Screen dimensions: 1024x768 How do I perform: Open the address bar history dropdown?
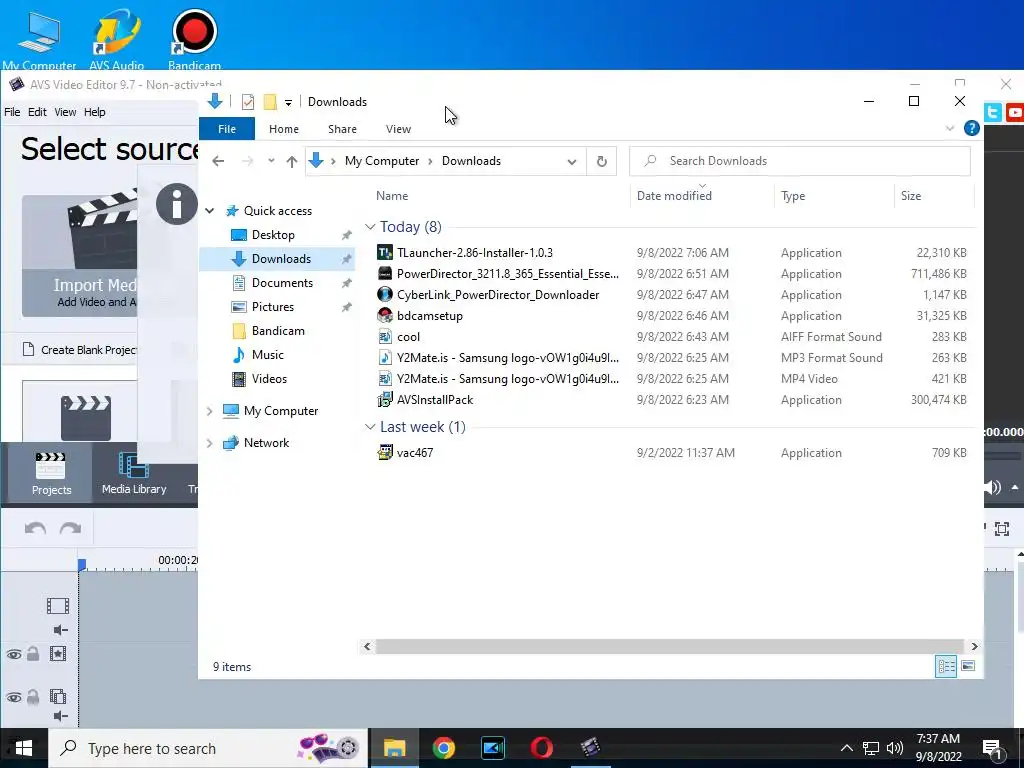(x=571, y=161)
